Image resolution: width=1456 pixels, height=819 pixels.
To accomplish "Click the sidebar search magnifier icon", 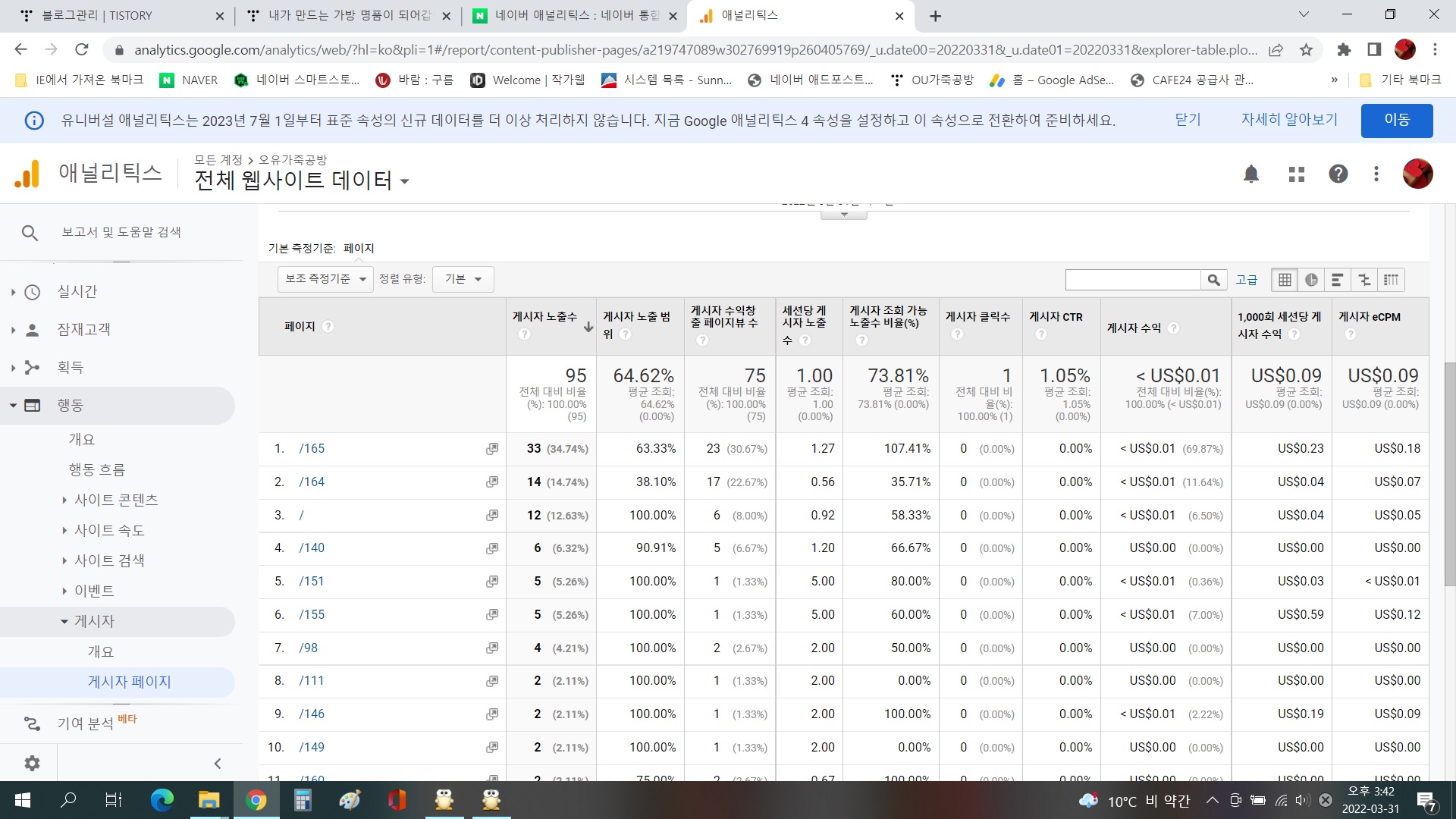I will (x=30, y=233).
